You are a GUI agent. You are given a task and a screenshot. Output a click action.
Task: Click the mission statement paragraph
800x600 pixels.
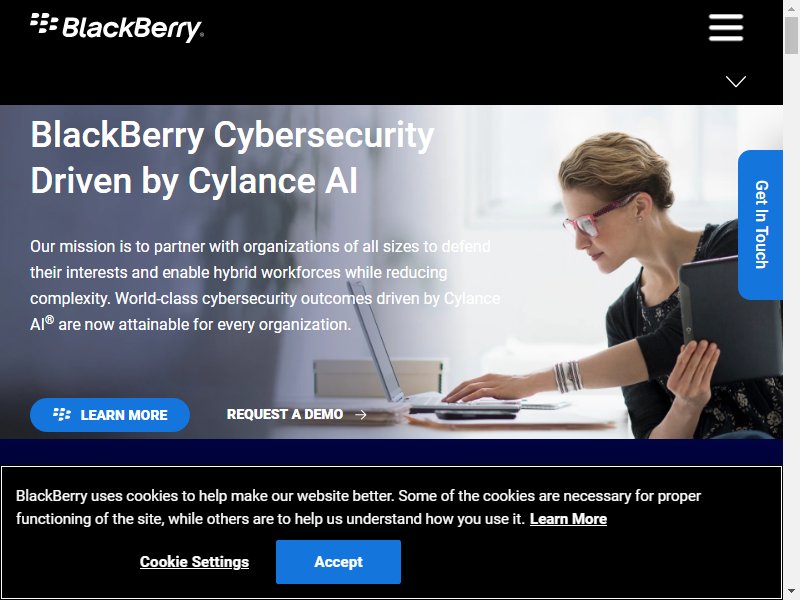pyautogui.click(x=265, y=286)
